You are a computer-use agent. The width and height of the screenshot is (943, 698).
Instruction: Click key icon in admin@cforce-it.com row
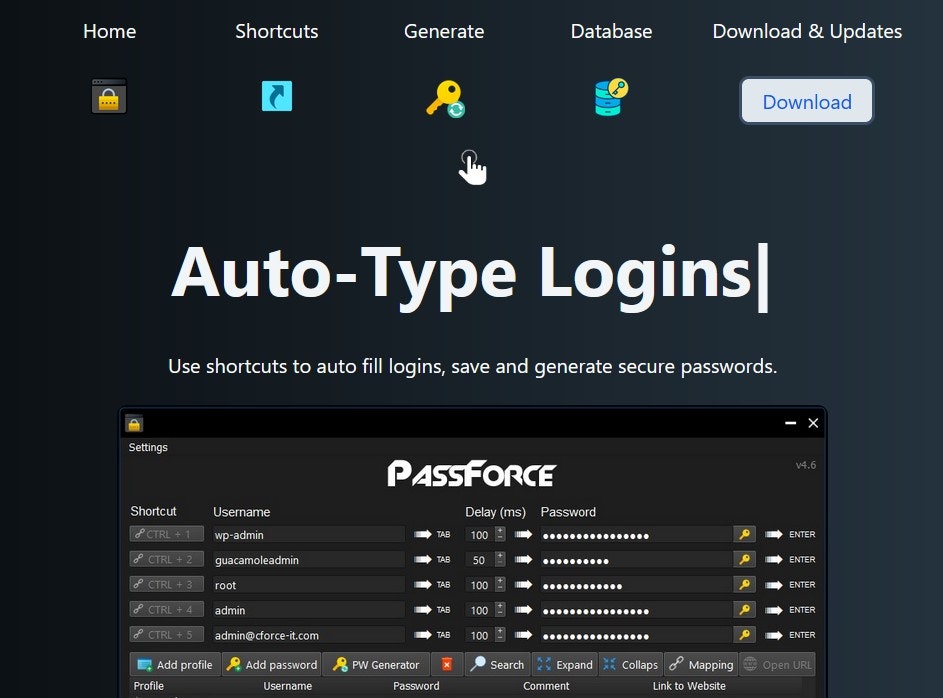(745, 635)
